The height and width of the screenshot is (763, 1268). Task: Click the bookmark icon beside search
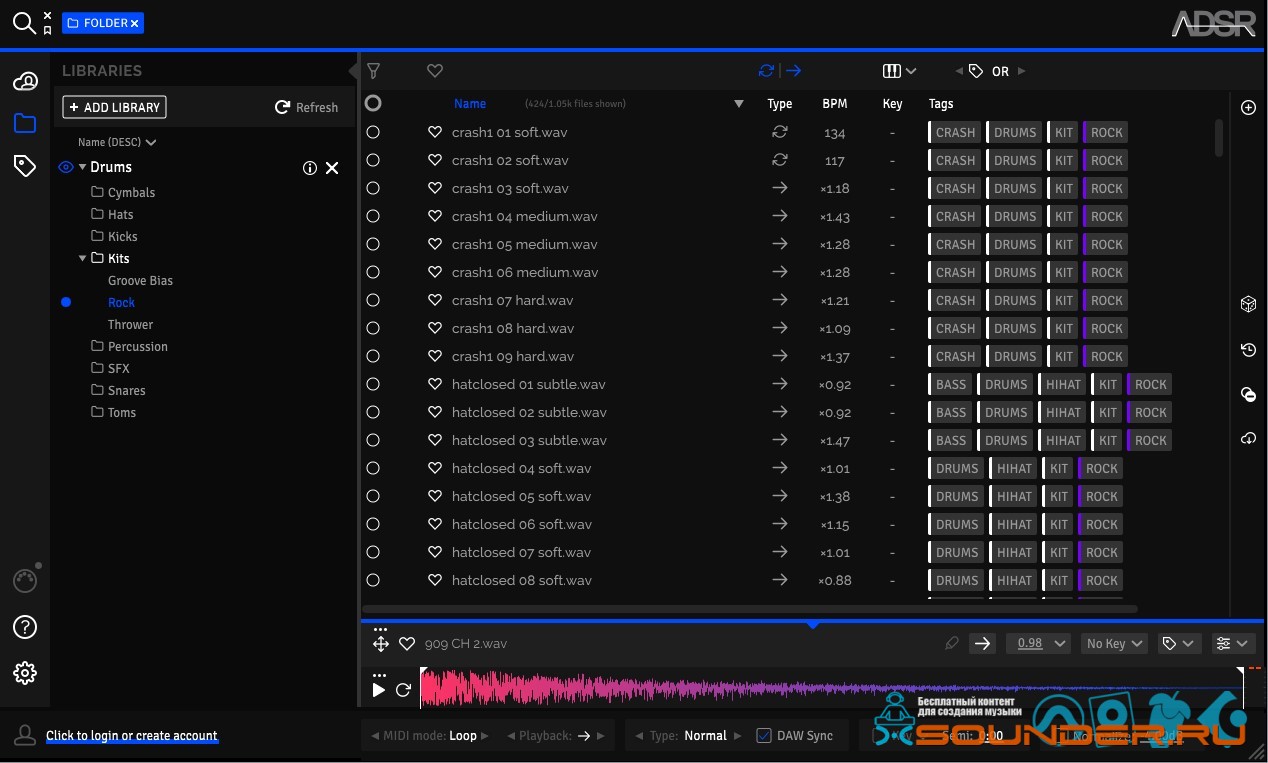point(47,31)
